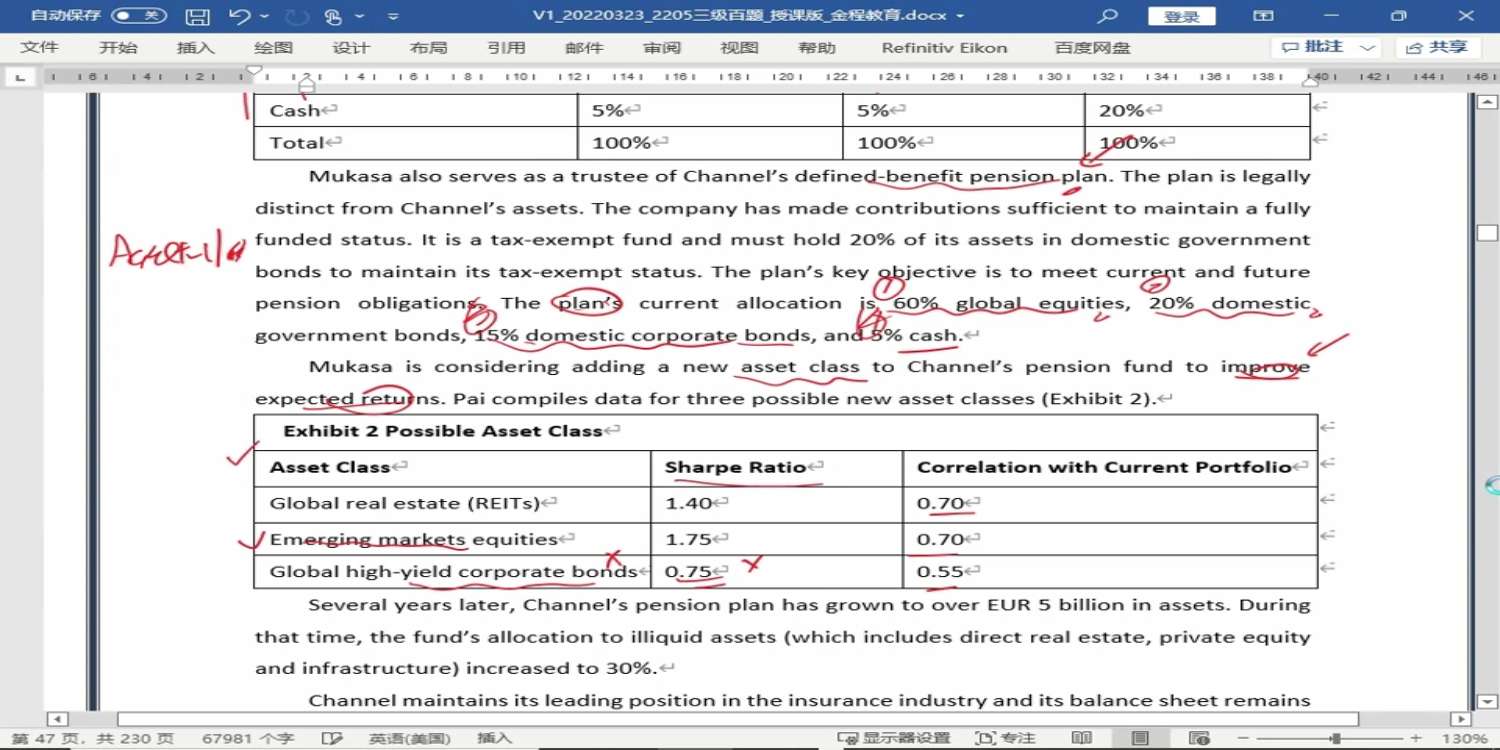This screenshot has height=750, width=1500.
Task: Open ribbon display options icon
Action: click(x=1264, y=16)
